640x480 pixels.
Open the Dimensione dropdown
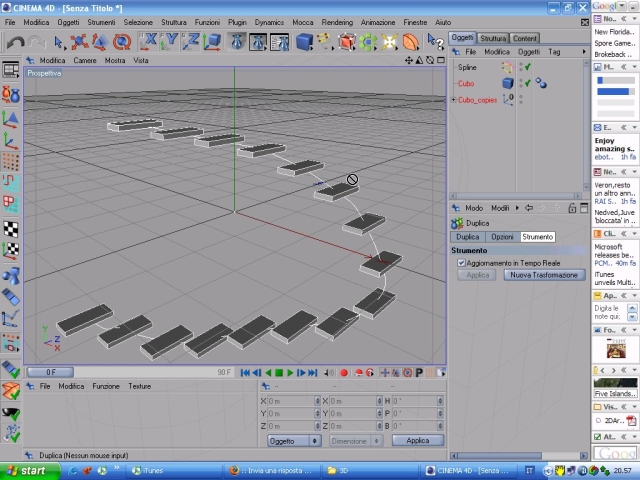pyautogui.click(x=356, y=441)
